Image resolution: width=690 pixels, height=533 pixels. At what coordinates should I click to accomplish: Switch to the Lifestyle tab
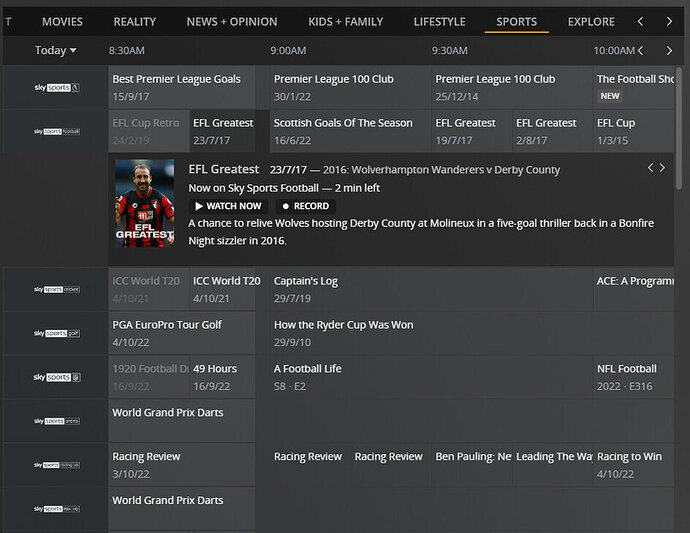click(440, 22)
